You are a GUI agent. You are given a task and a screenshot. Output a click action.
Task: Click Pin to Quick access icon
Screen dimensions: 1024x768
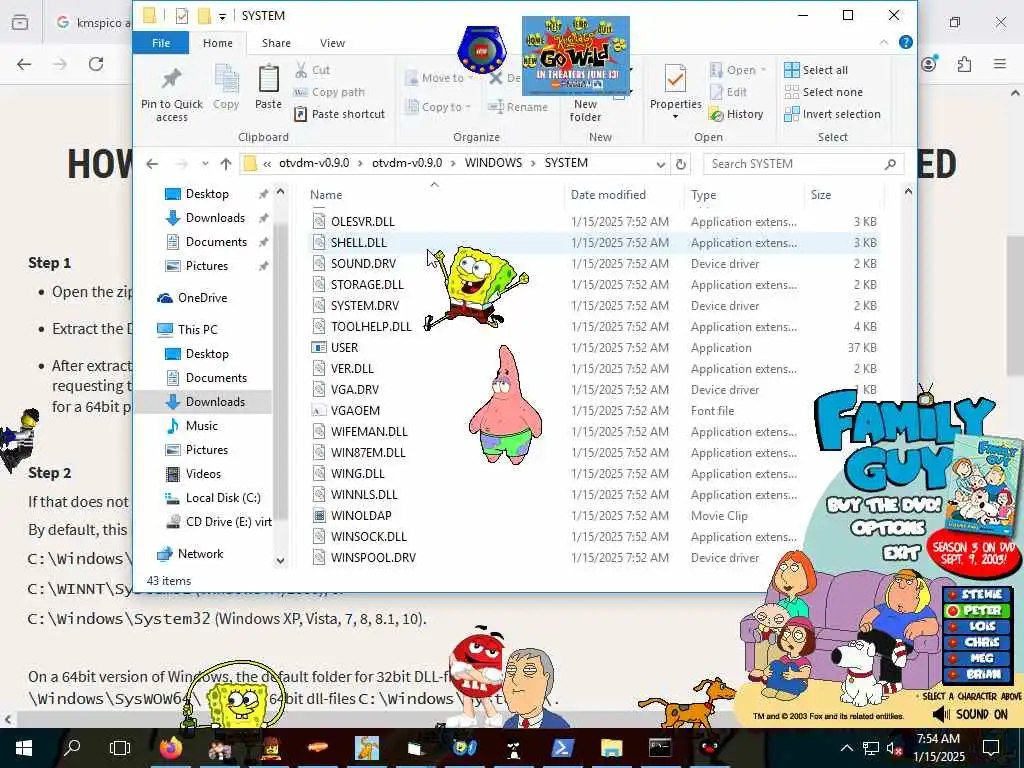171,79
